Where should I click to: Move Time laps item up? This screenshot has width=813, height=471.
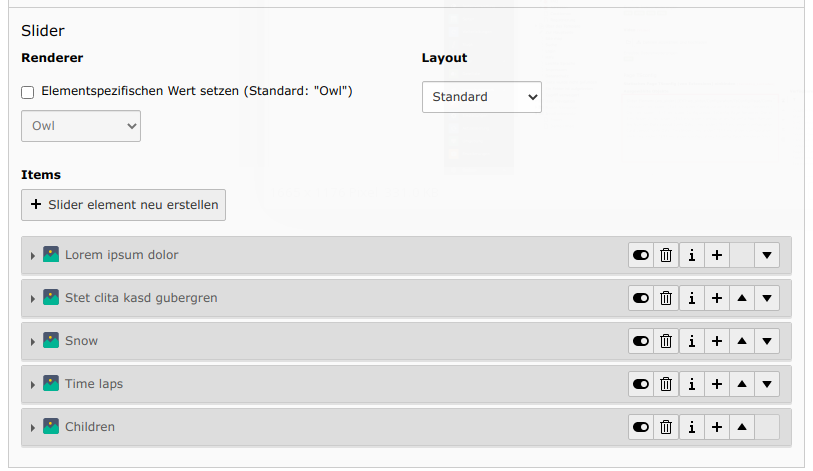click(x=742, y=384)
